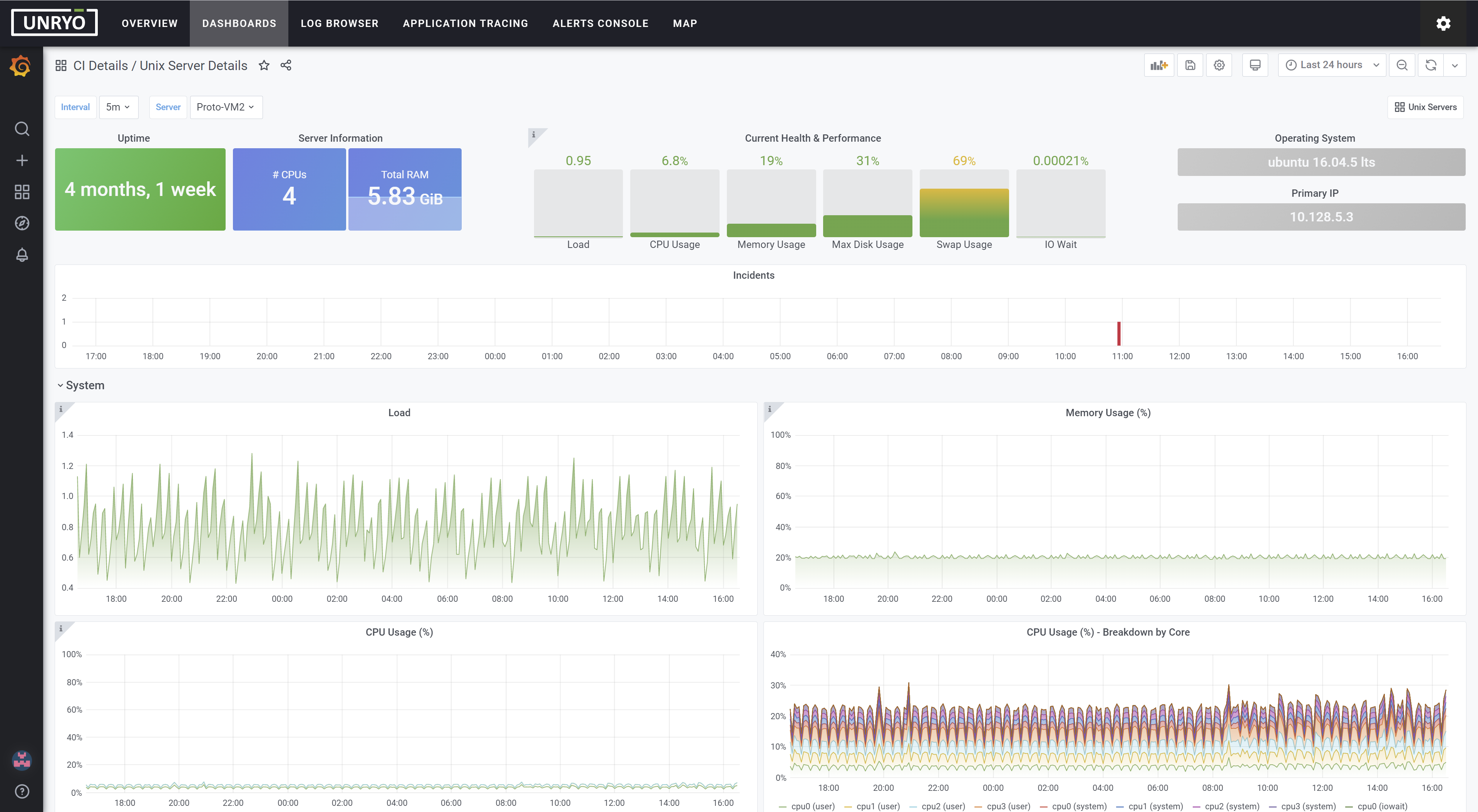Open the Interval 5m dropdown
Viewport: 1478px width, 812px height.
(x=119, y=107)
